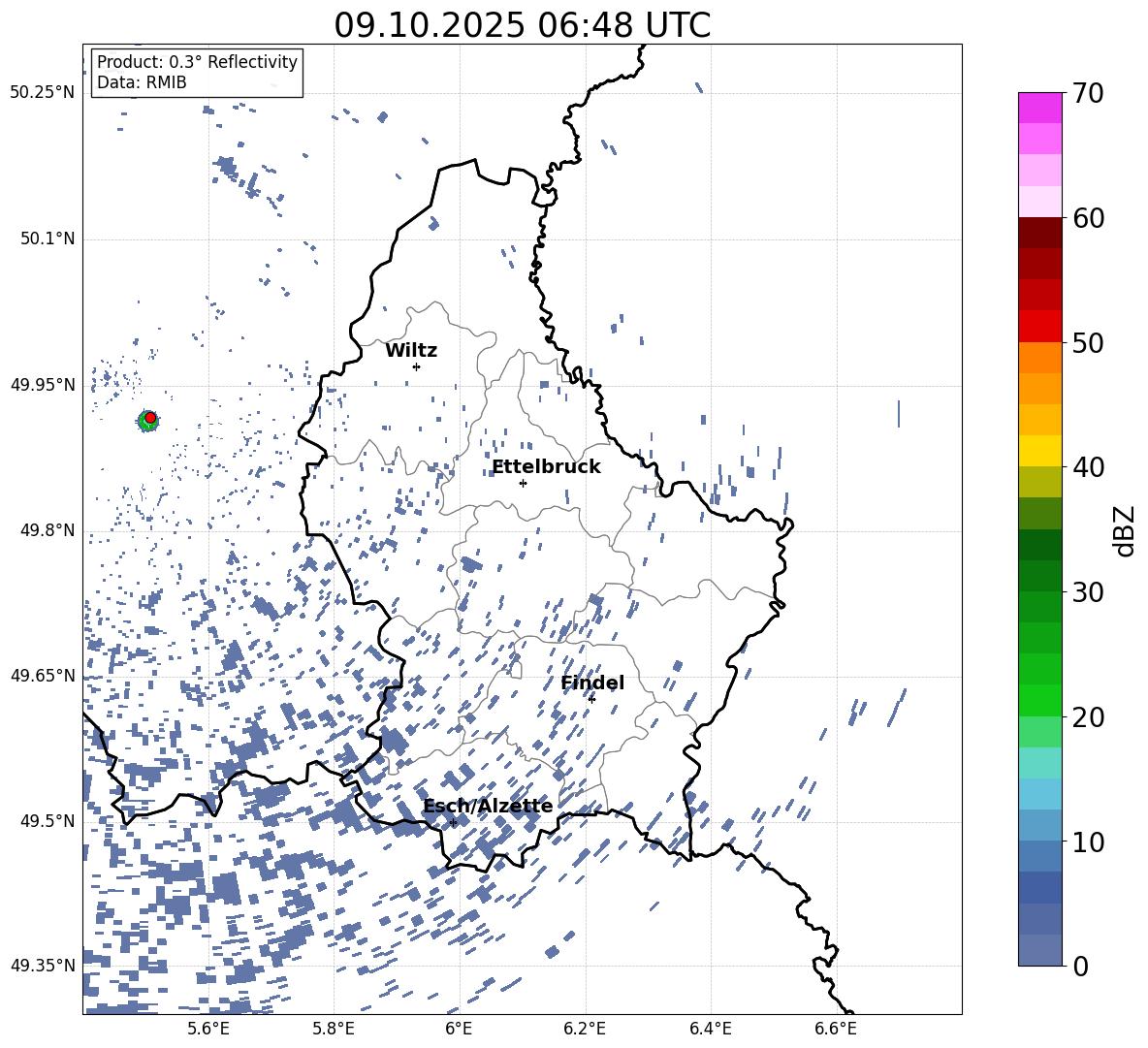
Task: Click the 6°E longitude label
Action: coord(459,1029)
